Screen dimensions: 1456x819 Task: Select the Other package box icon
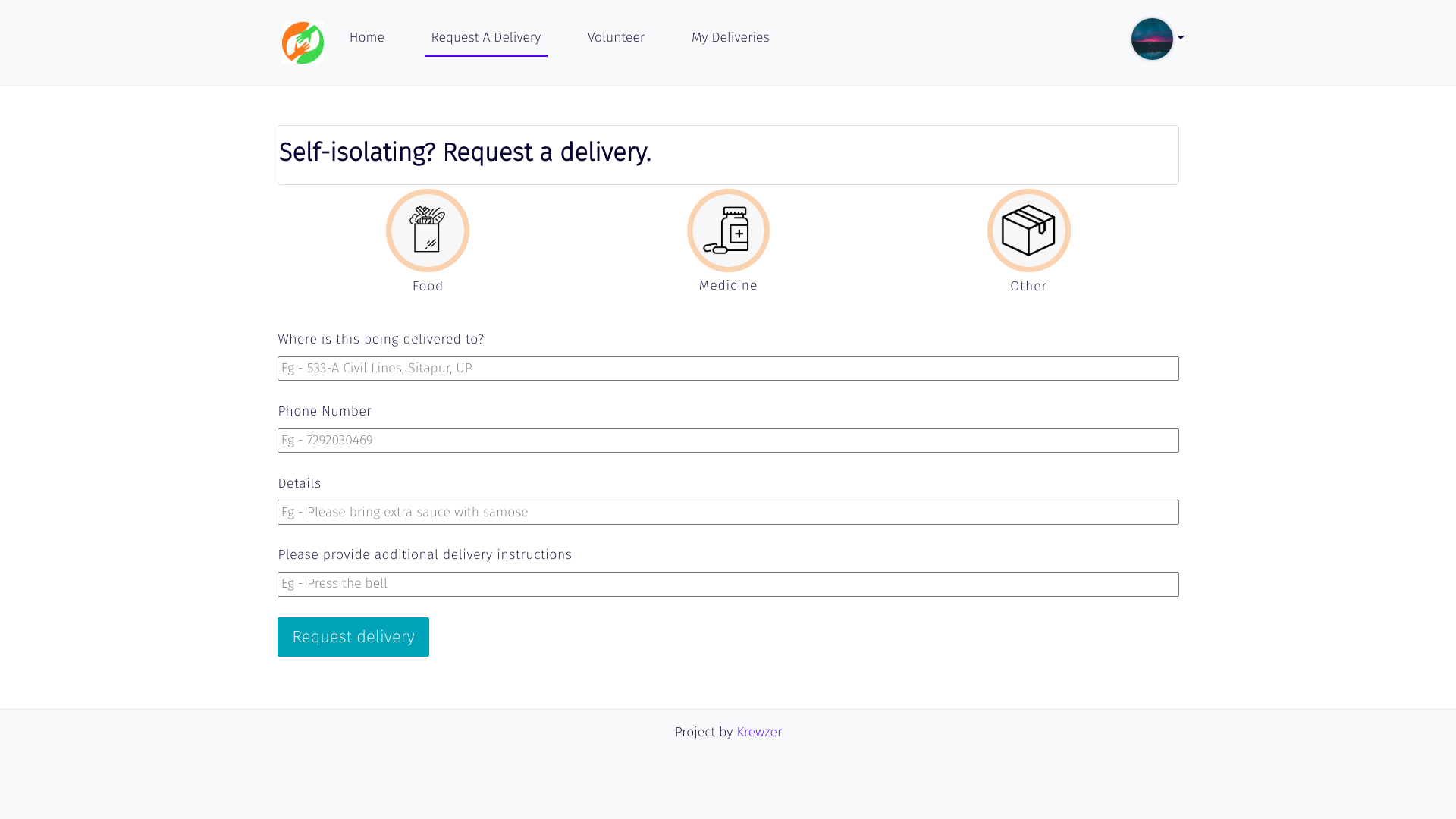1028,231
